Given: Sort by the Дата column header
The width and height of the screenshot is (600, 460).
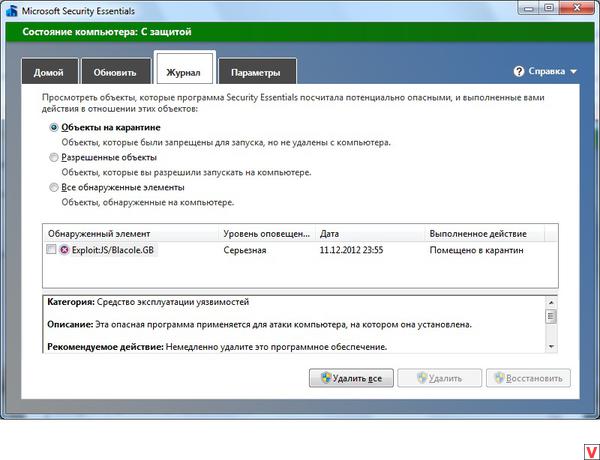Looking at the screenshot, I should (x=370, y=233).
